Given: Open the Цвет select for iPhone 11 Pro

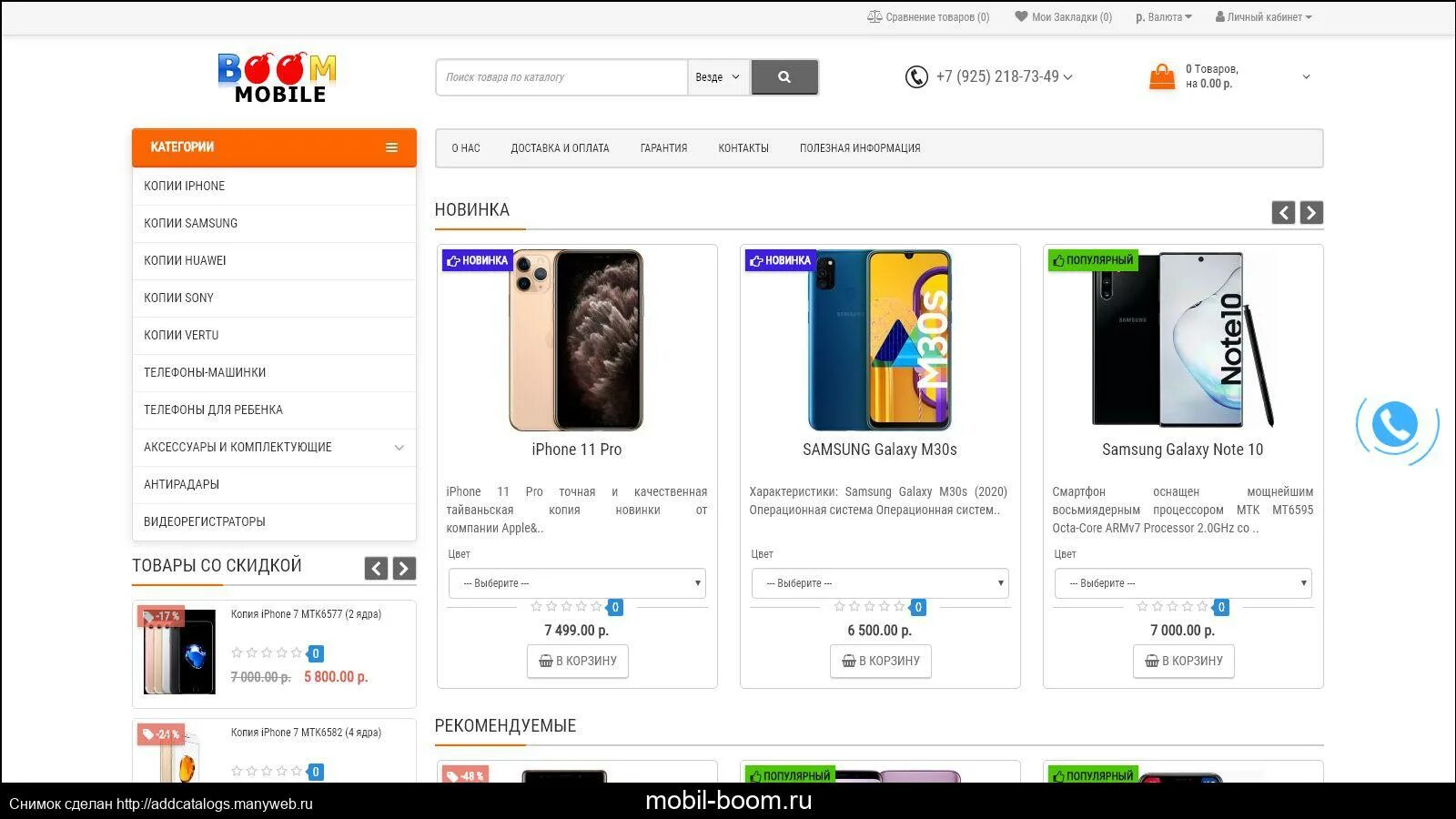Looking at the screenshot, I should (577, 583).
